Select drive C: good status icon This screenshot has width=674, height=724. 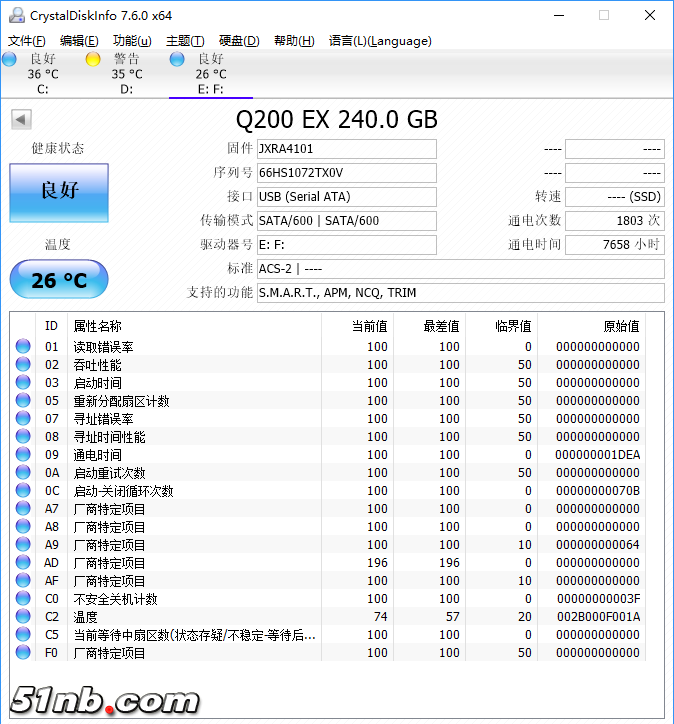[9, 60]
